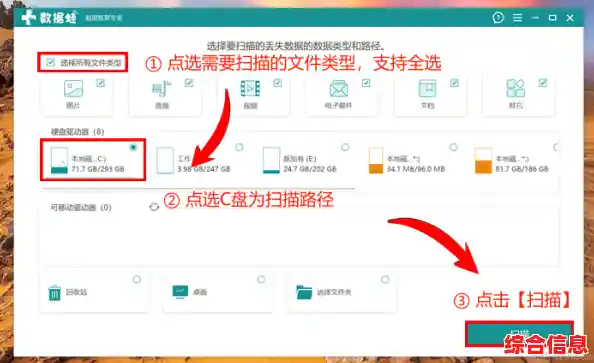Select the 工作 drive radio button
Screen dimensions: 594x363
239,147
